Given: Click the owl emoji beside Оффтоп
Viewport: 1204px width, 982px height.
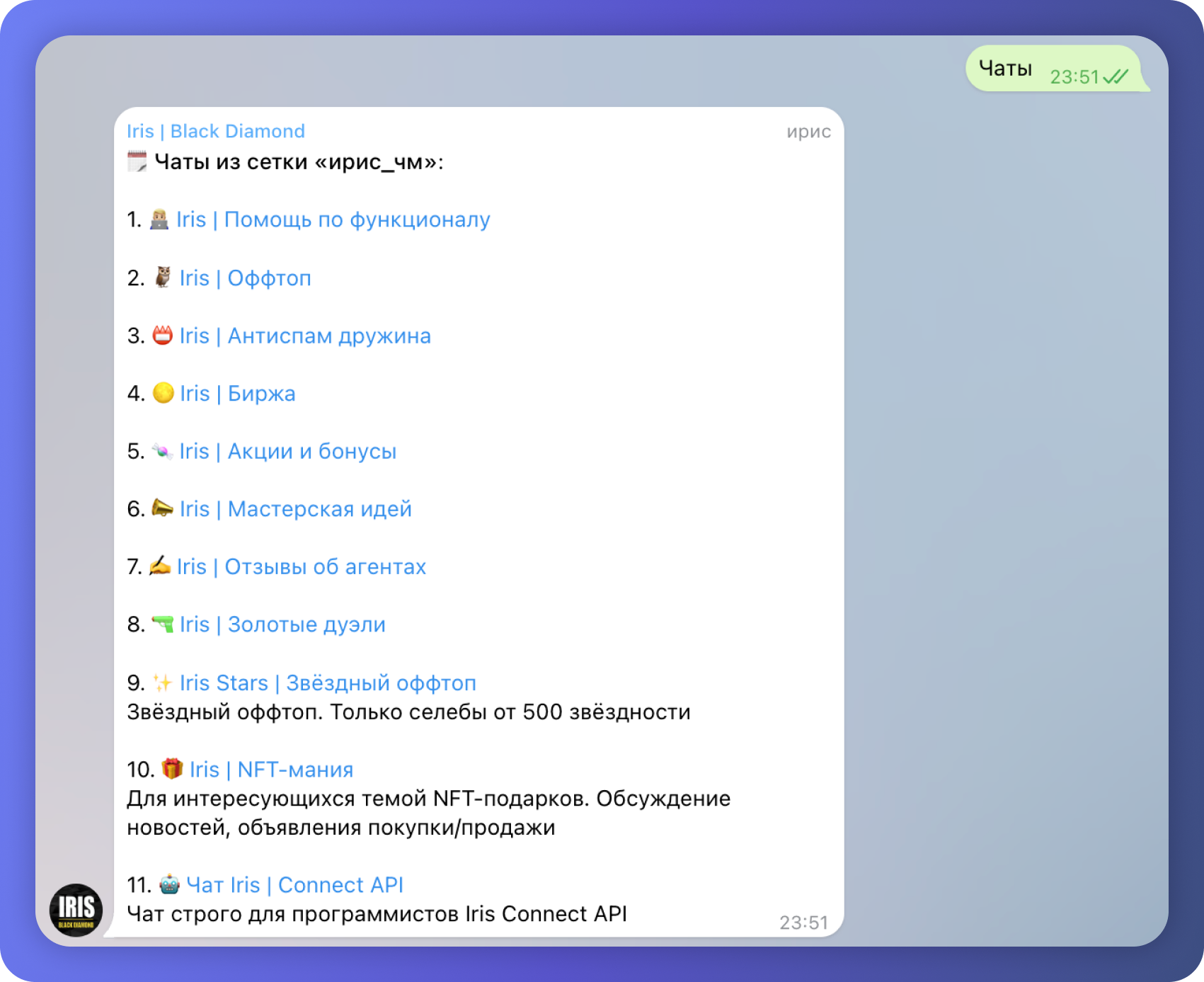Looking at the screenshot, I should pyautogui.click(x=163, y=277).
